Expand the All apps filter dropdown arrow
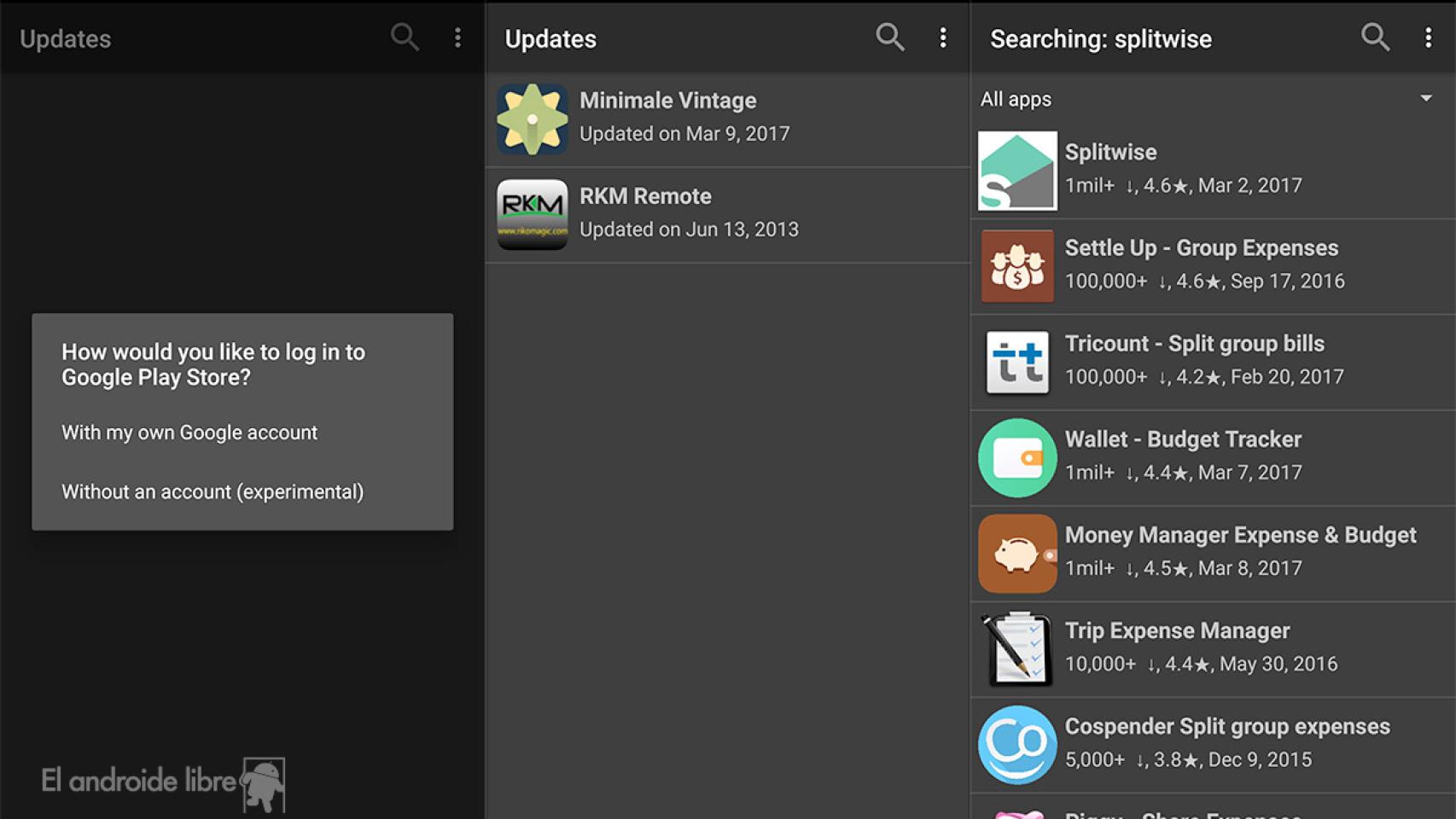This screenshot has height=819, width=1456. (1426, 98)
